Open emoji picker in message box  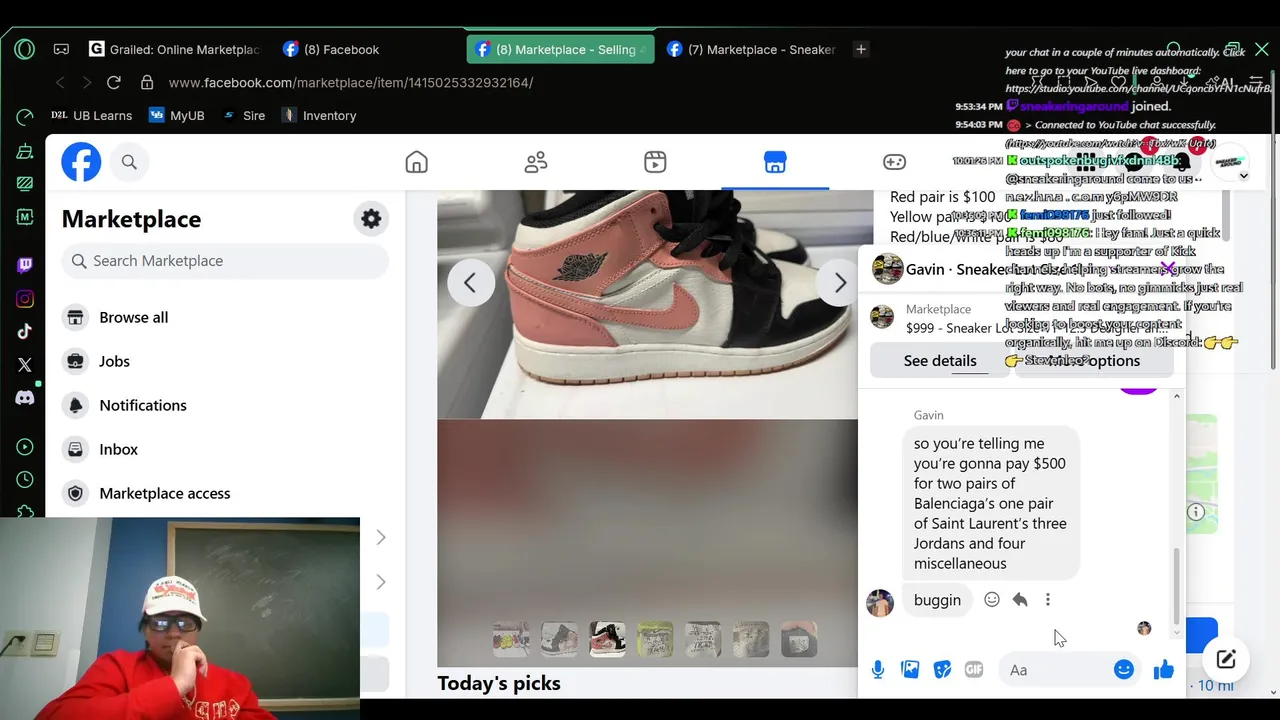(x=1124, y=670)
